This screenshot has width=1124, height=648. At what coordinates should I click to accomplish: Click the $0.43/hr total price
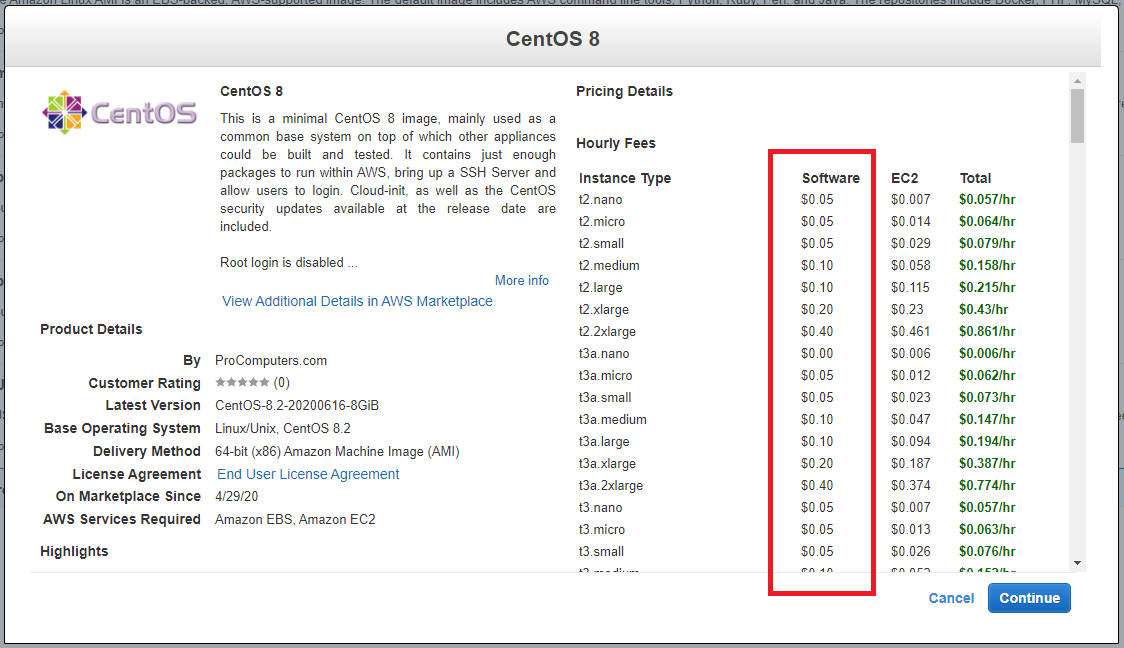[984, 310]
